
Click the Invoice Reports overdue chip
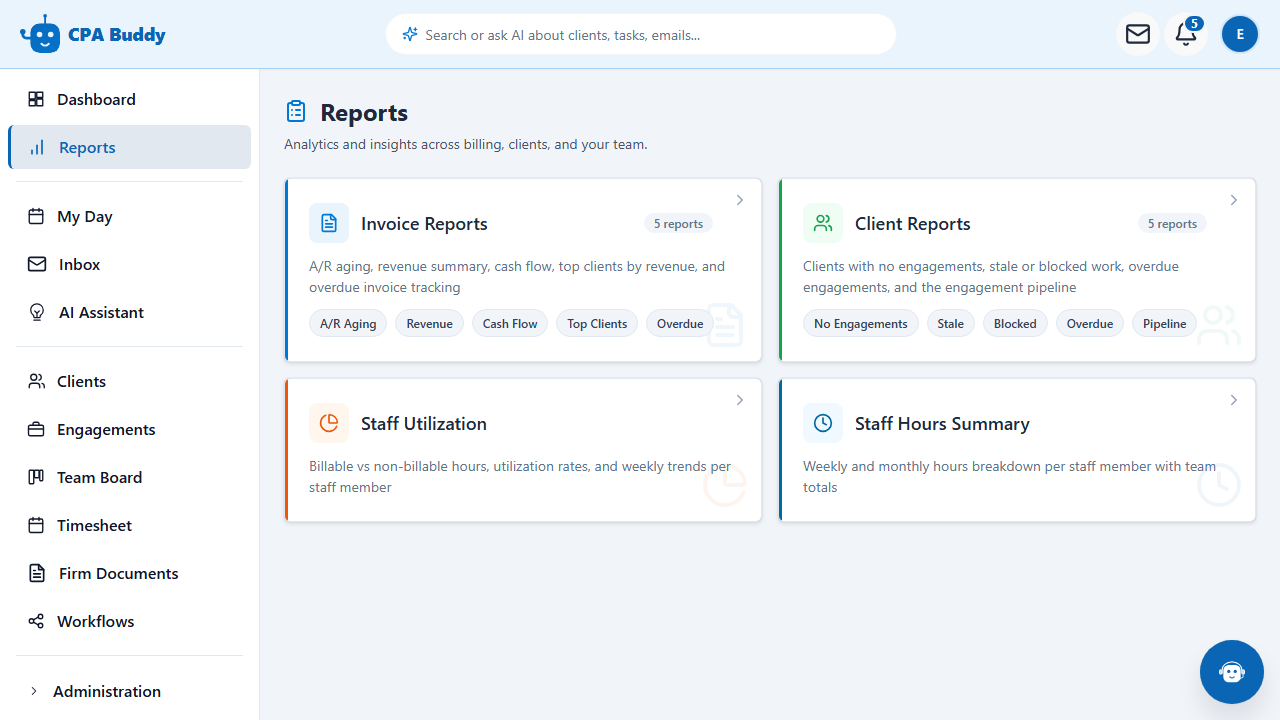(x=680, y=323)
